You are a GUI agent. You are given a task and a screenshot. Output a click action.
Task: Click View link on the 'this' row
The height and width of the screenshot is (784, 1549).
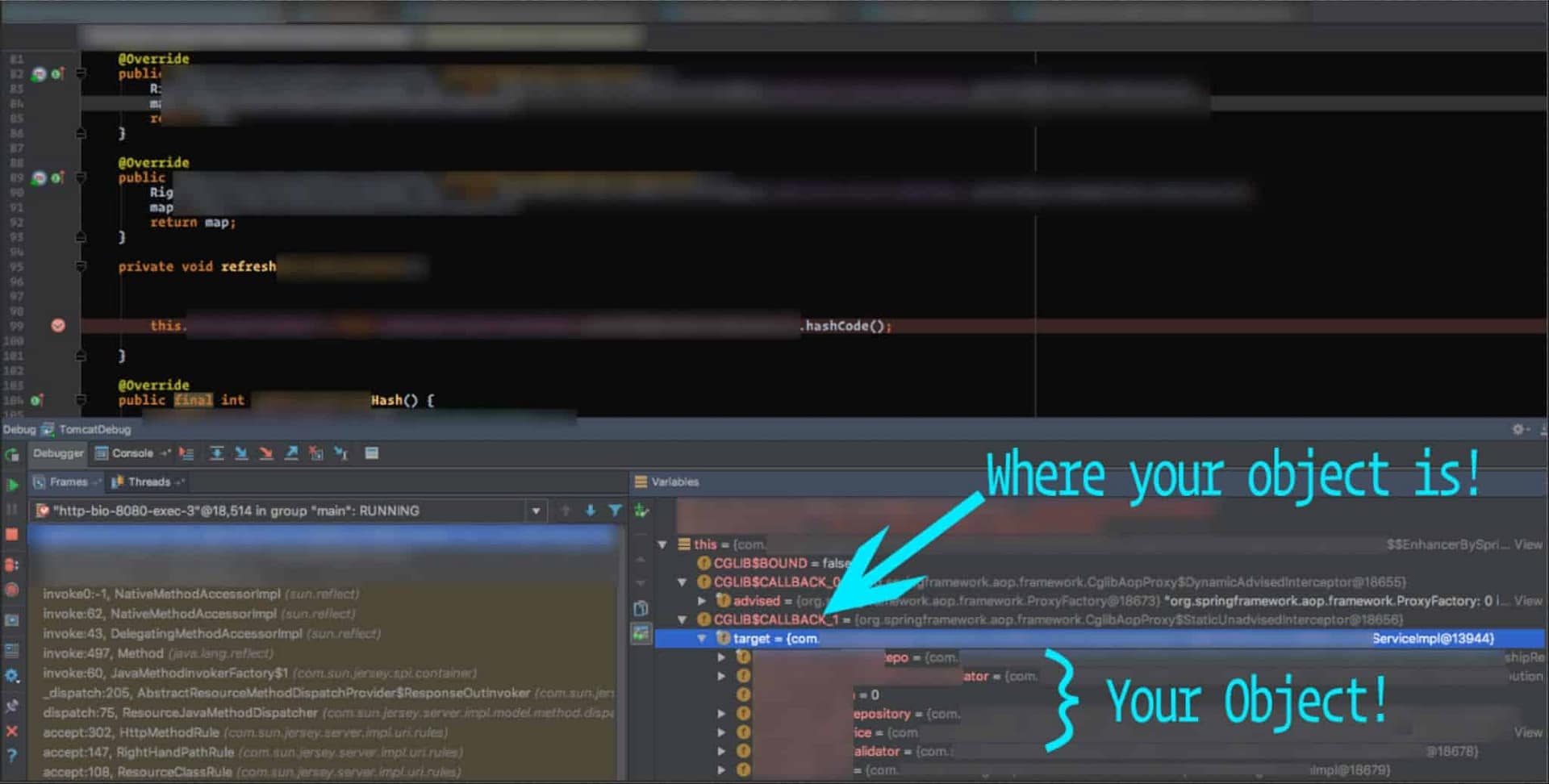point(1528,544)
